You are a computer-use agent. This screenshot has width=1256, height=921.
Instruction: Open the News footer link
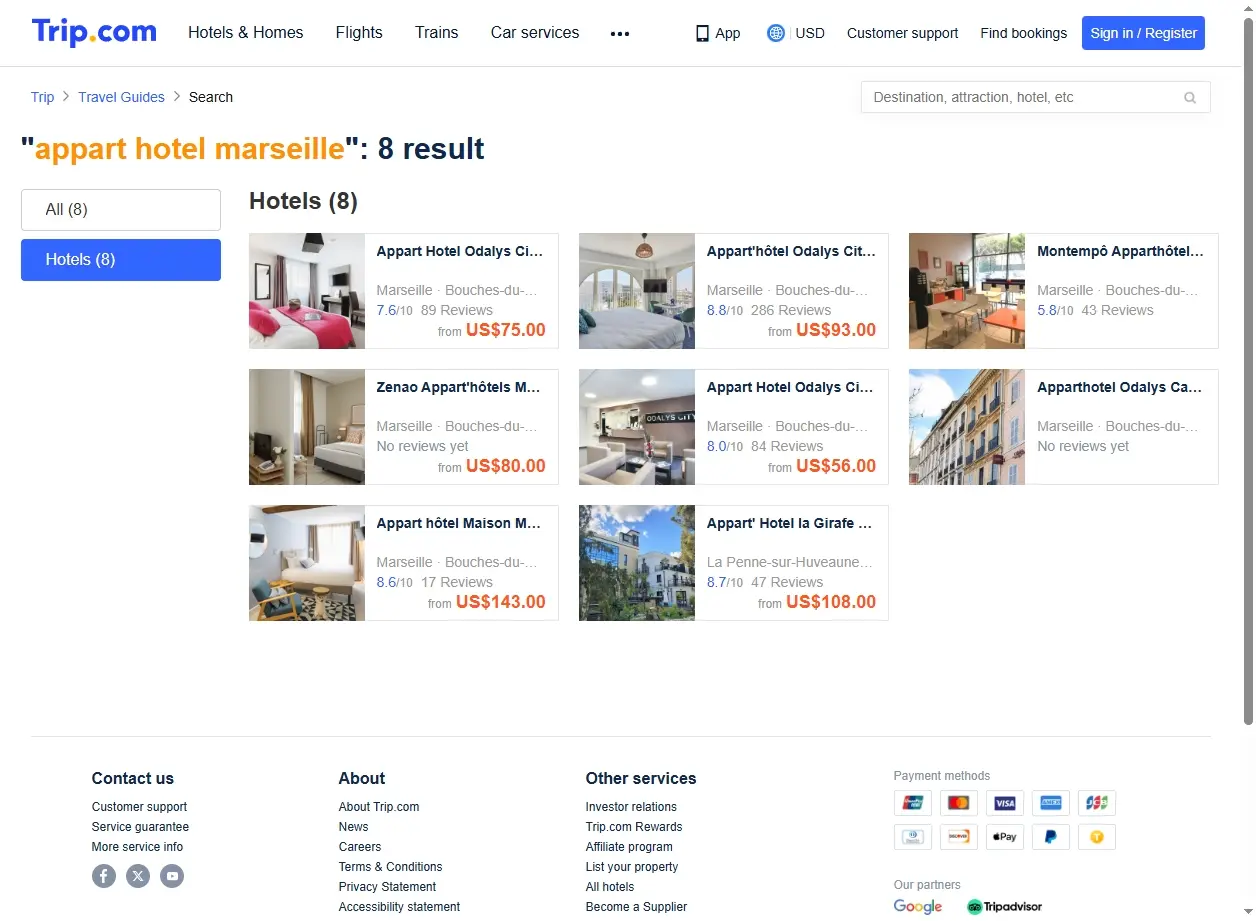353,827
